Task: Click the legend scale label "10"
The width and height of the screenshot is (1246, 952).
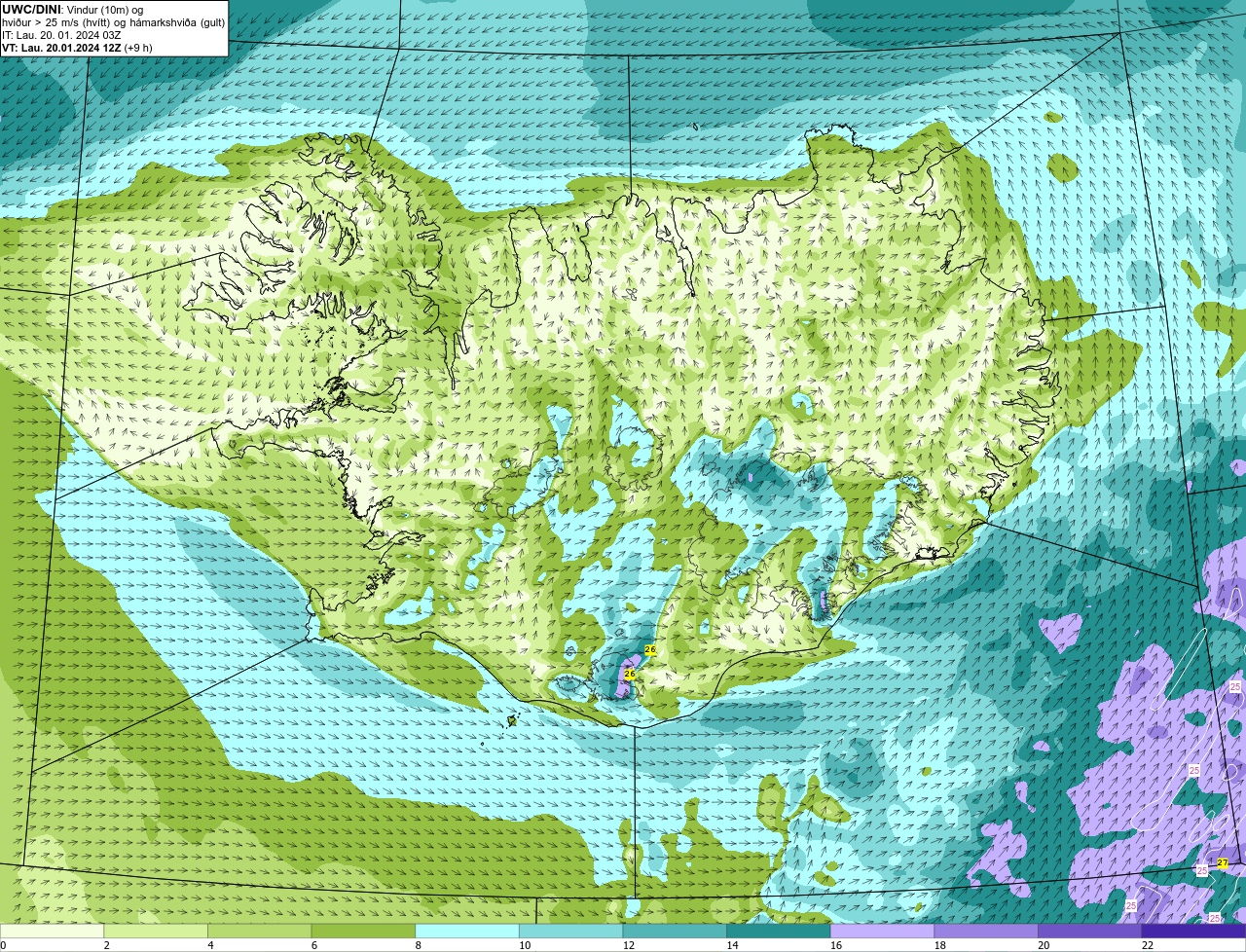Action: pos(525,945)
